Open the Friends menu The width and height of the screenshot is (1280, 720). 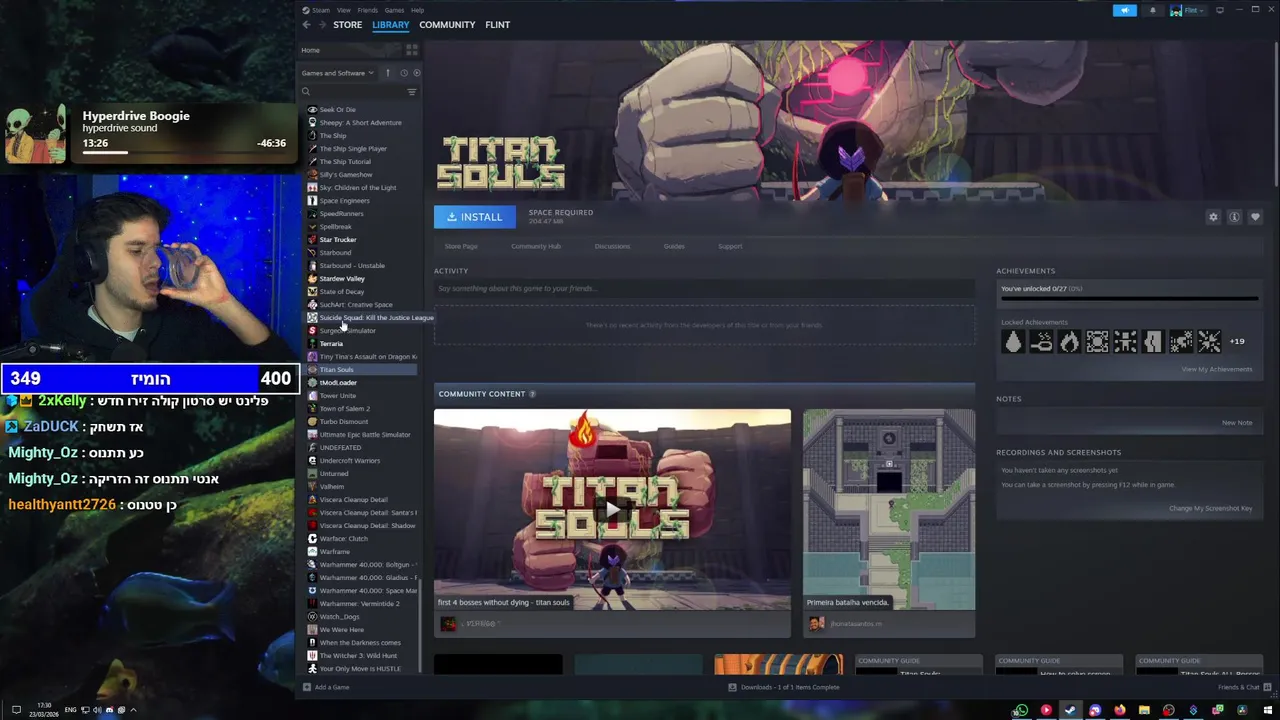pyautogui.click(x=367, y=10)
